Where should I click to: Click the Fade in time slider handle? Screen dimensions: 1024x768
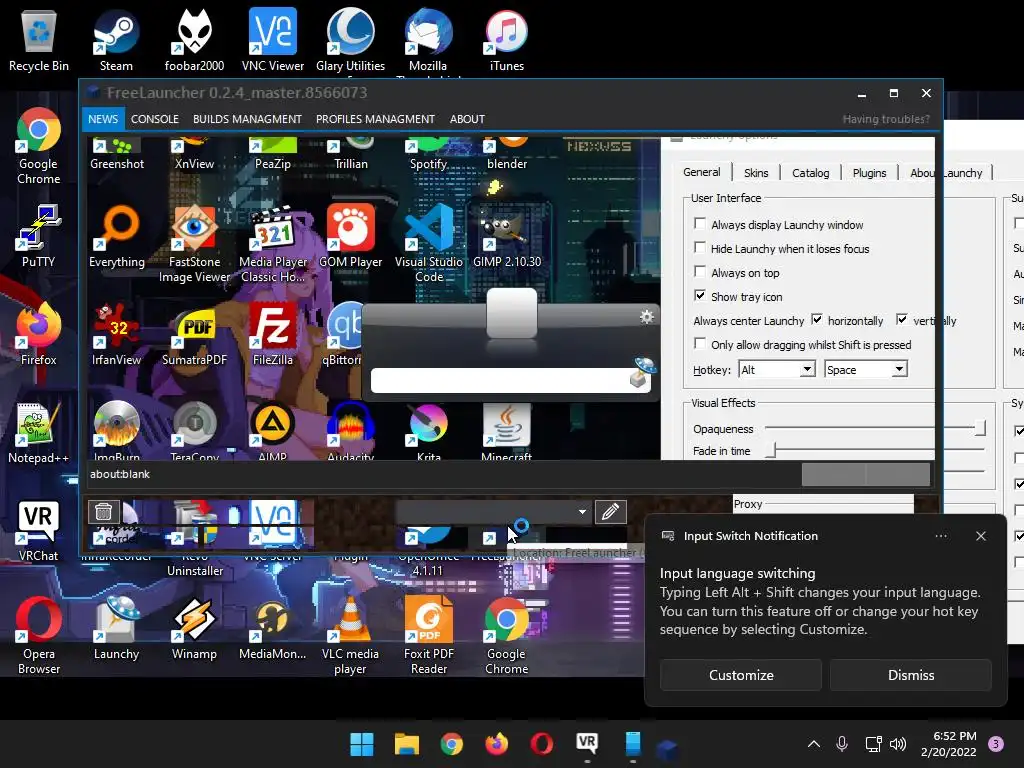pos(771,450)
